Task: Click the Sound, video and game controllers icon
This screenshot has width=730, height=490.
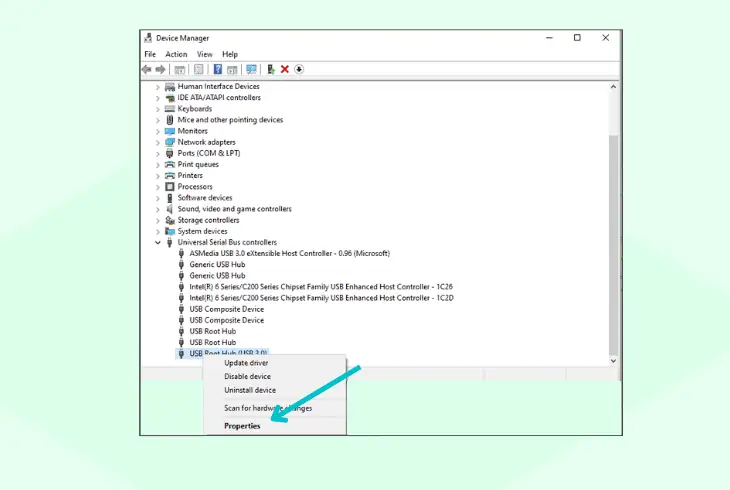Action: coord(170,209)
